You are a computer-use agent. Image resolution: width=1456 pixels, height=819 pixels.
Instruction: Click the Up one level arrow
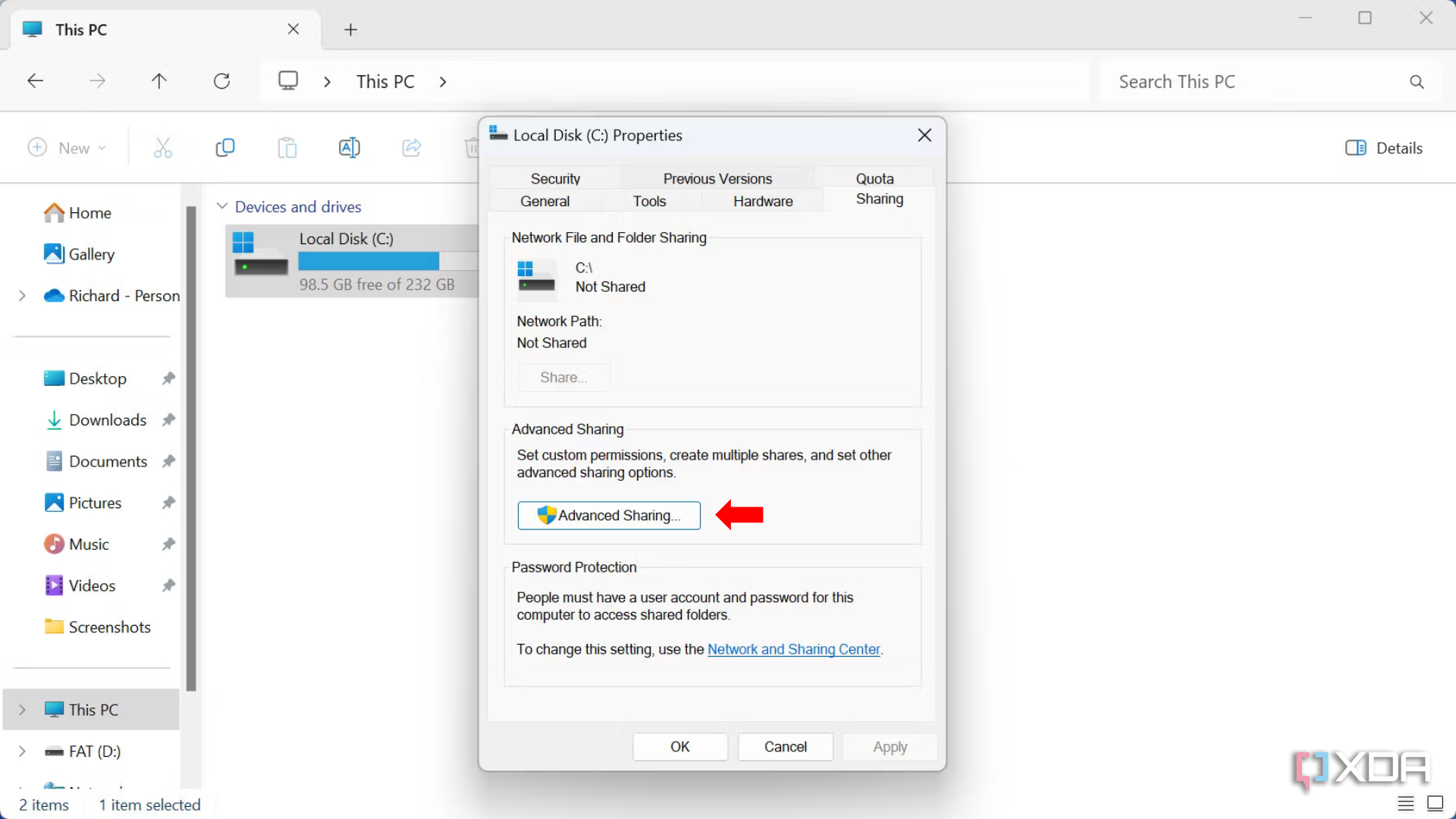tap(158, 80)
